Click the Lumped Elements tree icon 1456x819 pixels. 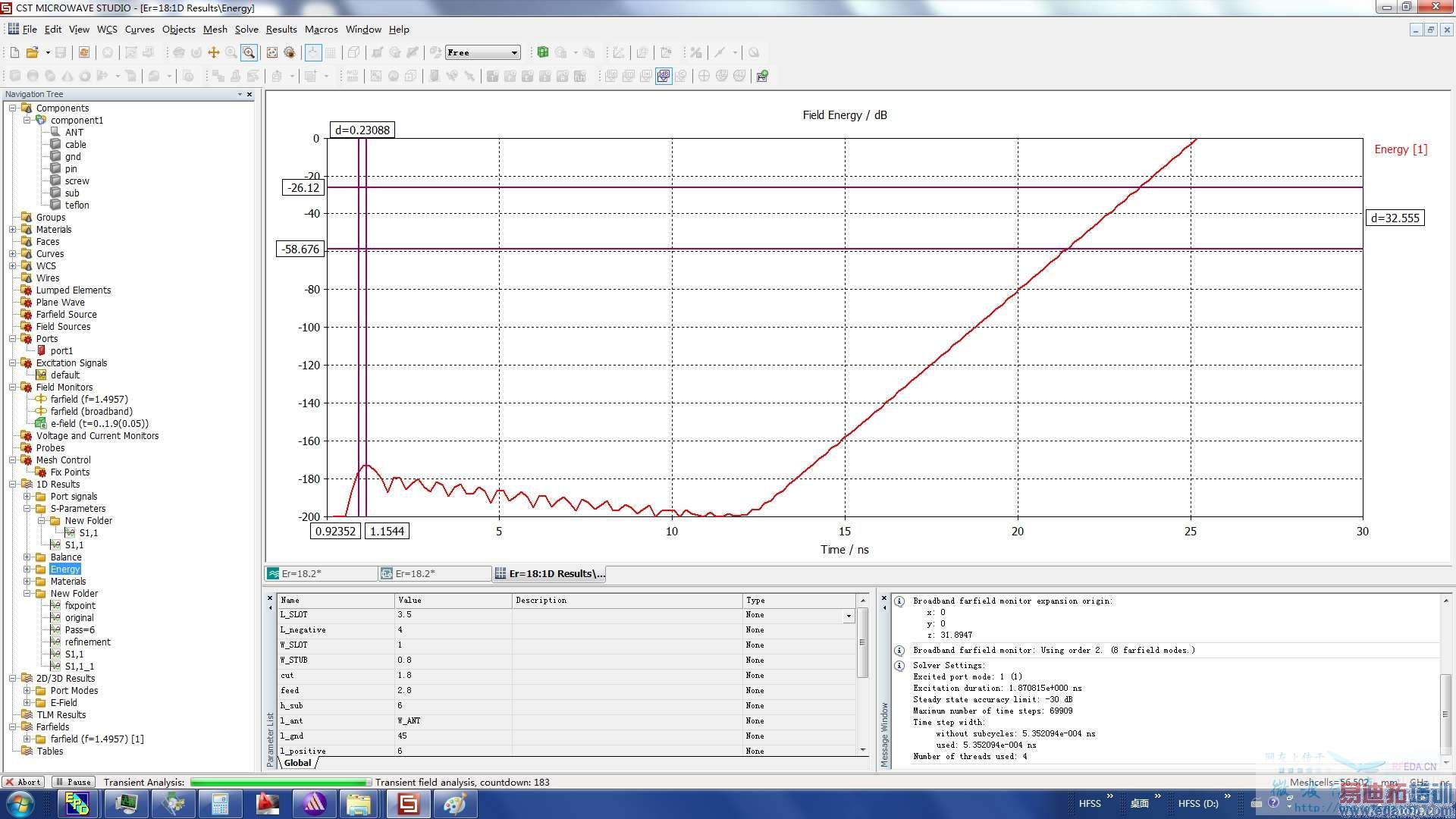(27, 290)
